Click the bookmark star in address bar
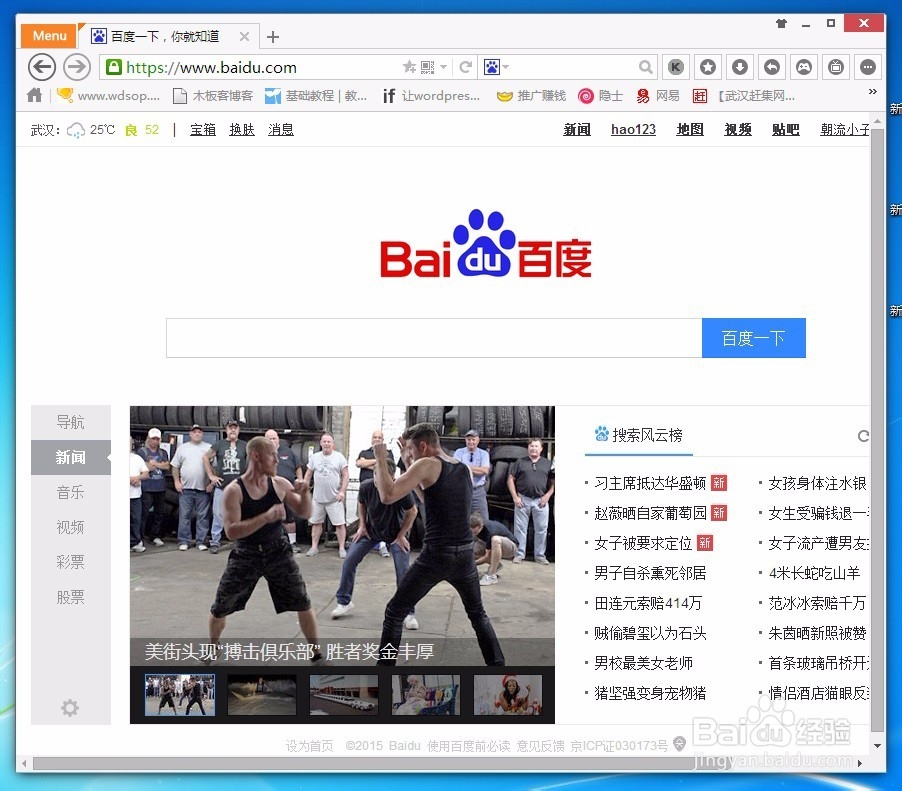902x791 pixels. click(x=410, y=67)
